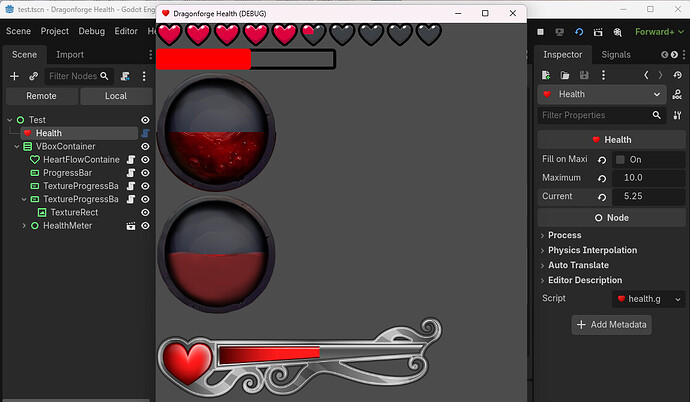Go to previous edited object in Inspector
The height and width of the screenshot is (402, 690).
(x=646, y=75)
